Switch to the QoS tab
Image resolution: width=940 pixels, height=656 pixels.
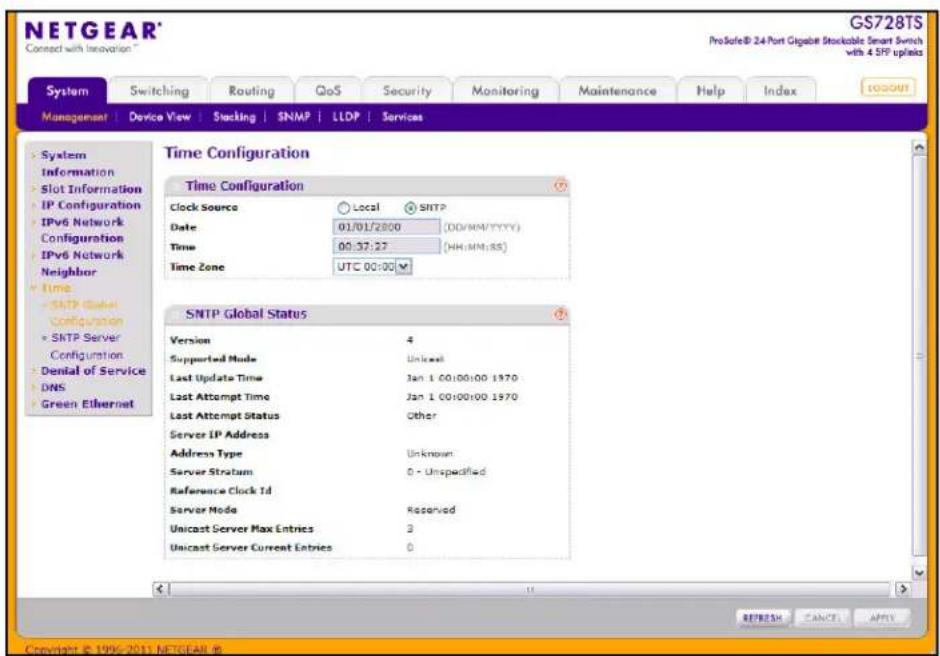[329, 91]
